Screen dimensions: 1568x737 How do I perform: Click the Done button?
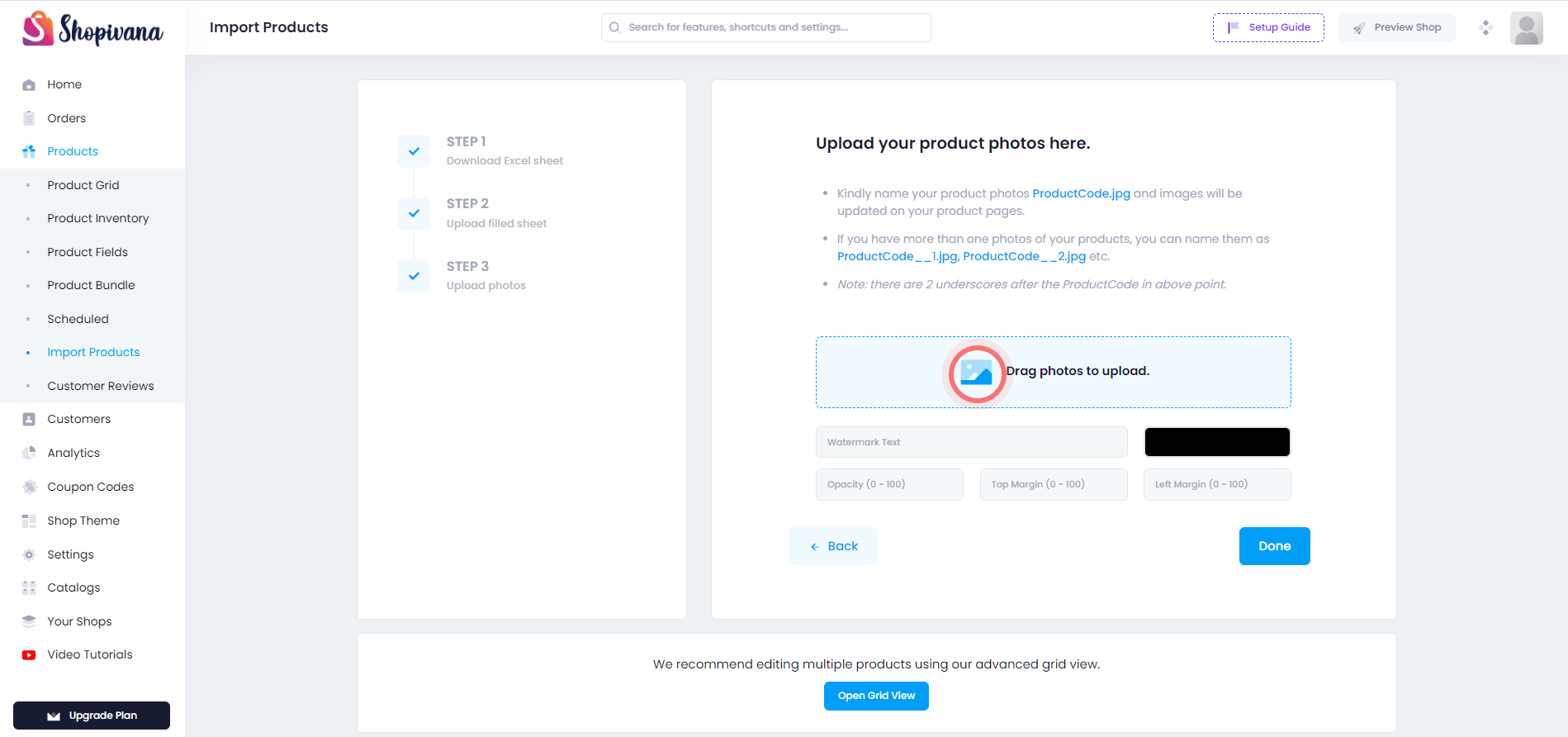(1274, 546)
